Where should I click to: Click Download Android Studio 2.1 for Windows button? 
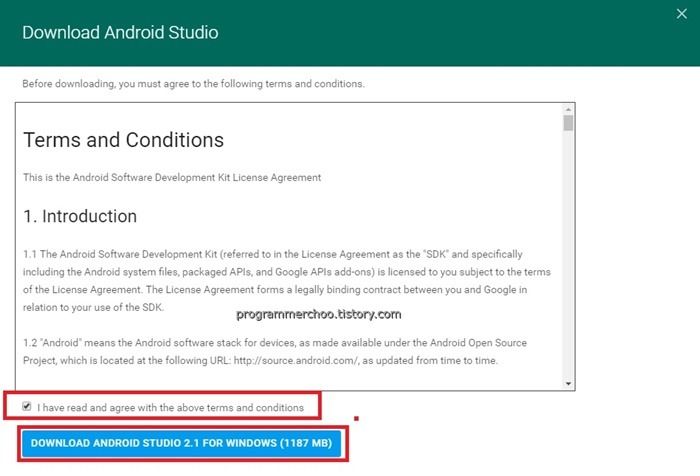(181, 443)
